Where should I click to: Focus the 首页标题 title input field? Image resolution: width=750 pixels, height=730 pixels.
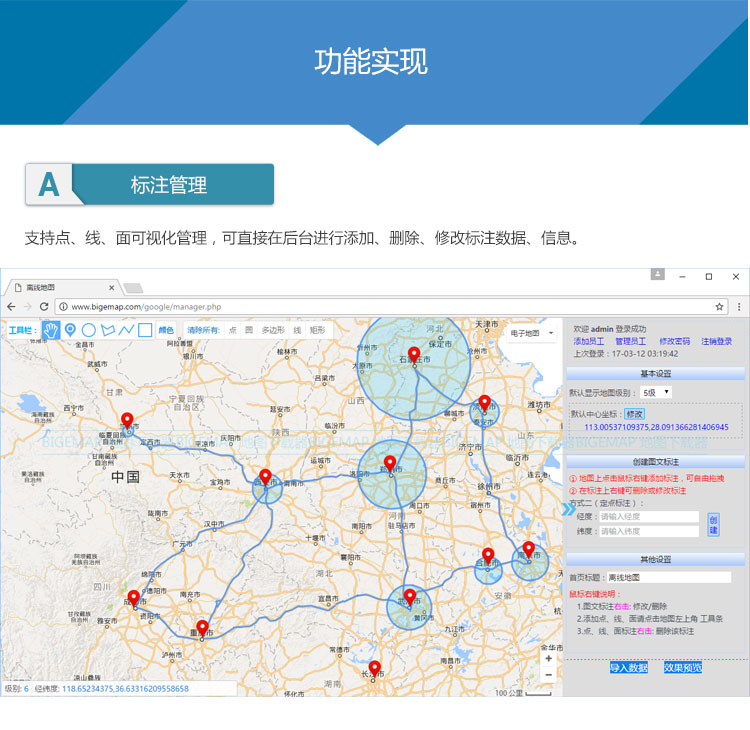(669, 577)
